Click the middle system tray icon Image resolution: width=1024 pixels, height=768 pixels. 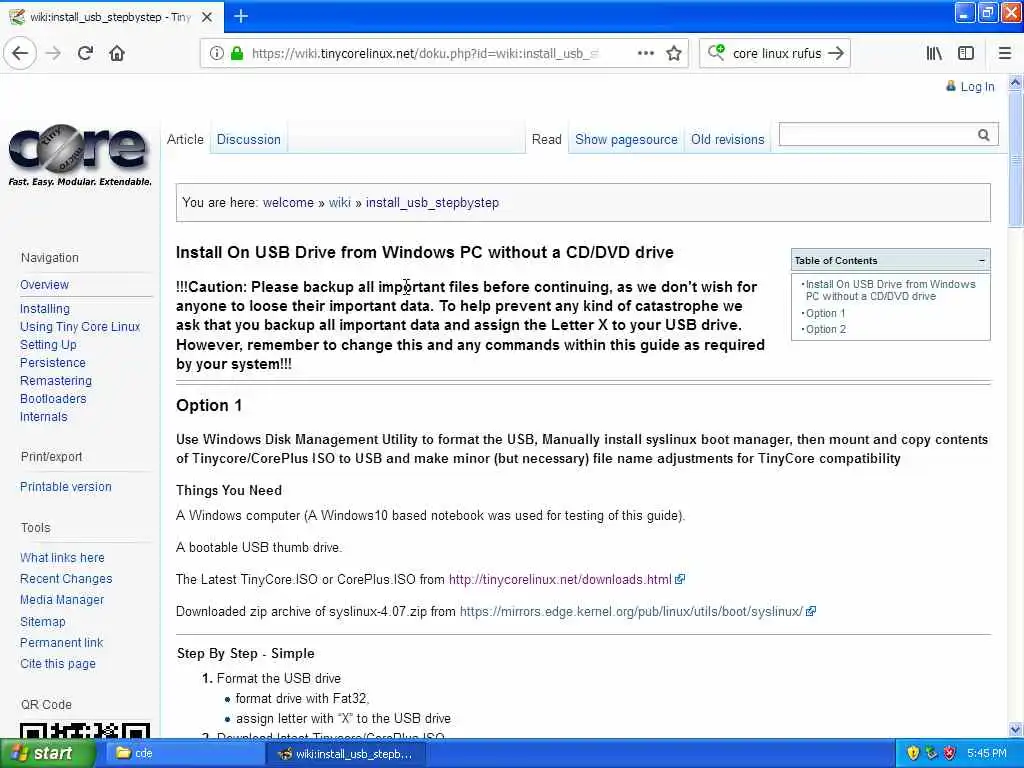[x=931, y=753]
